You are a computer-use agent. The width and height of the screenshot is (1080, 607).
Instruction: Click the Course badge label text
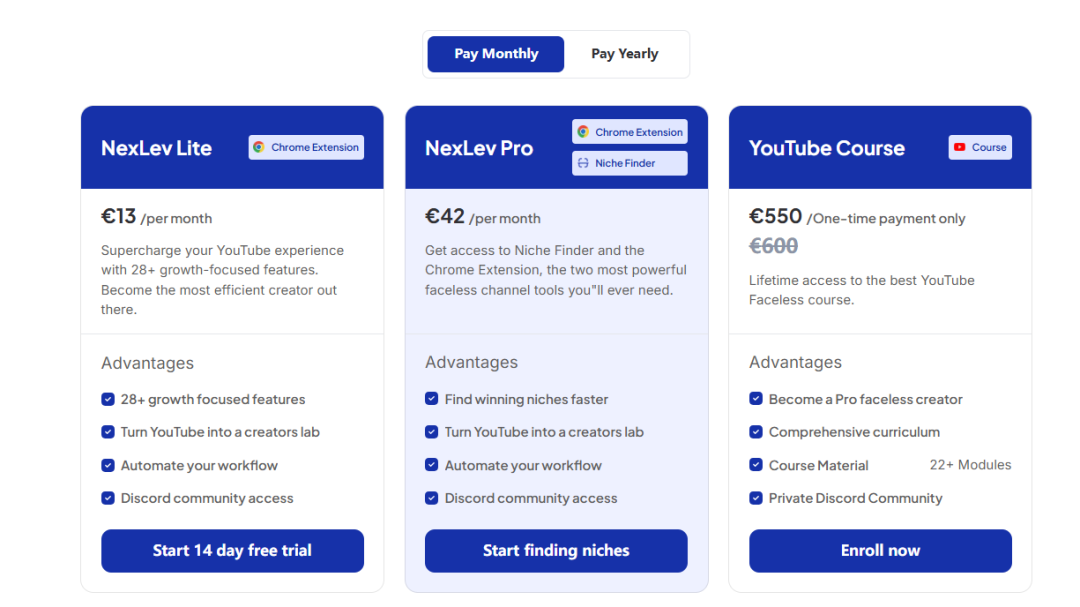point(989,147)
